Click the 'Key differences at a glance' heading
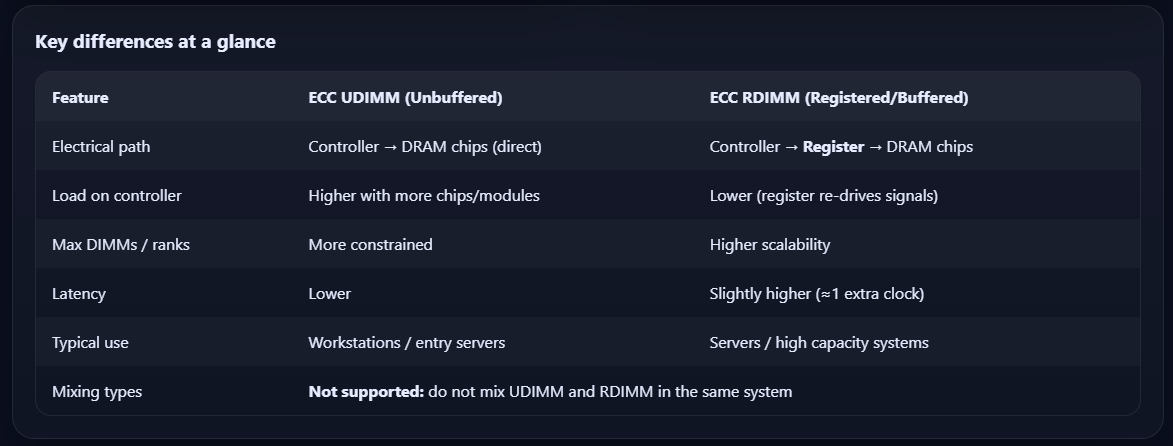 [x=155, y=42]
